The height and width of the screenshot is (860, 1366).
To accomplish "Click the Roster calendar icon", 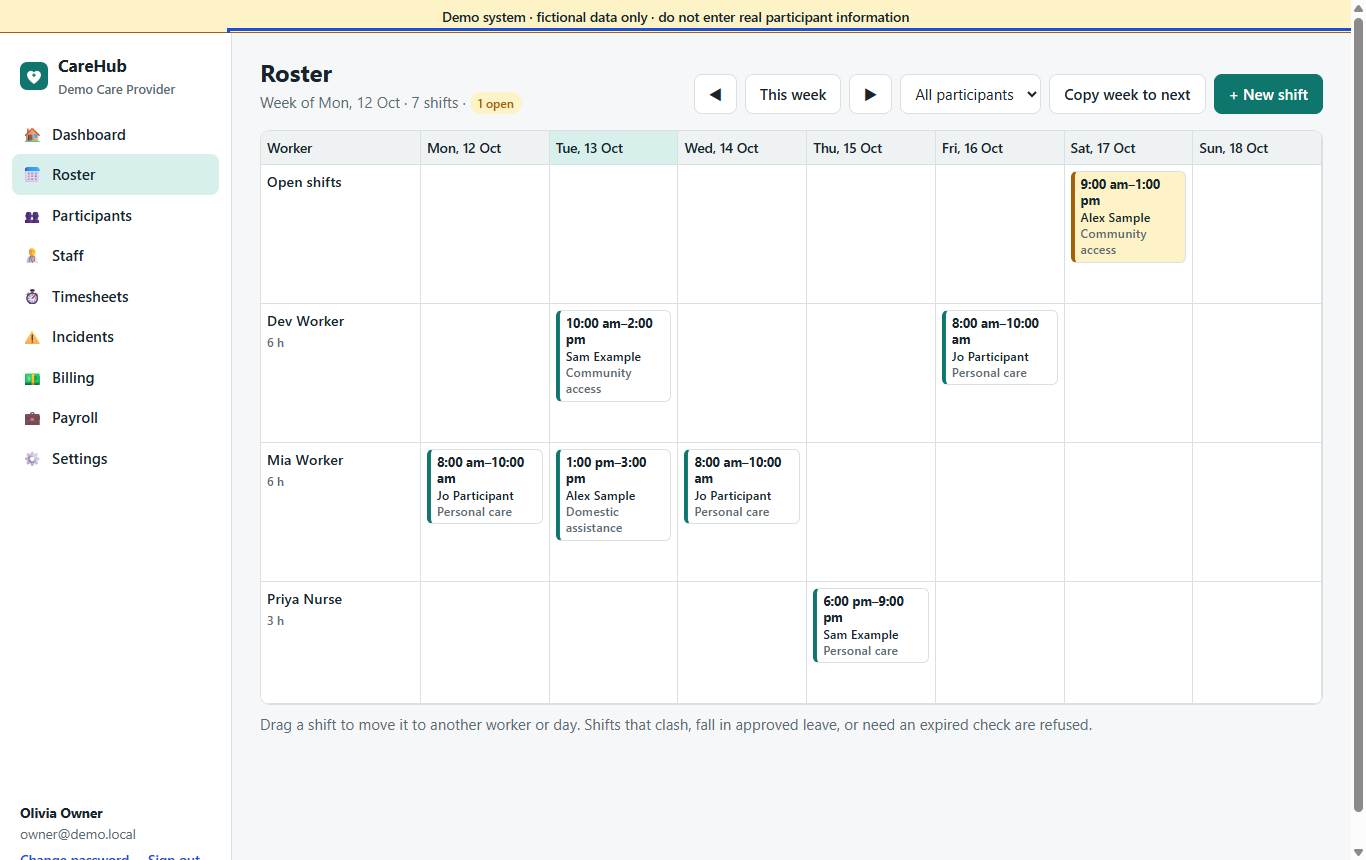I will (x=32, y=175).
